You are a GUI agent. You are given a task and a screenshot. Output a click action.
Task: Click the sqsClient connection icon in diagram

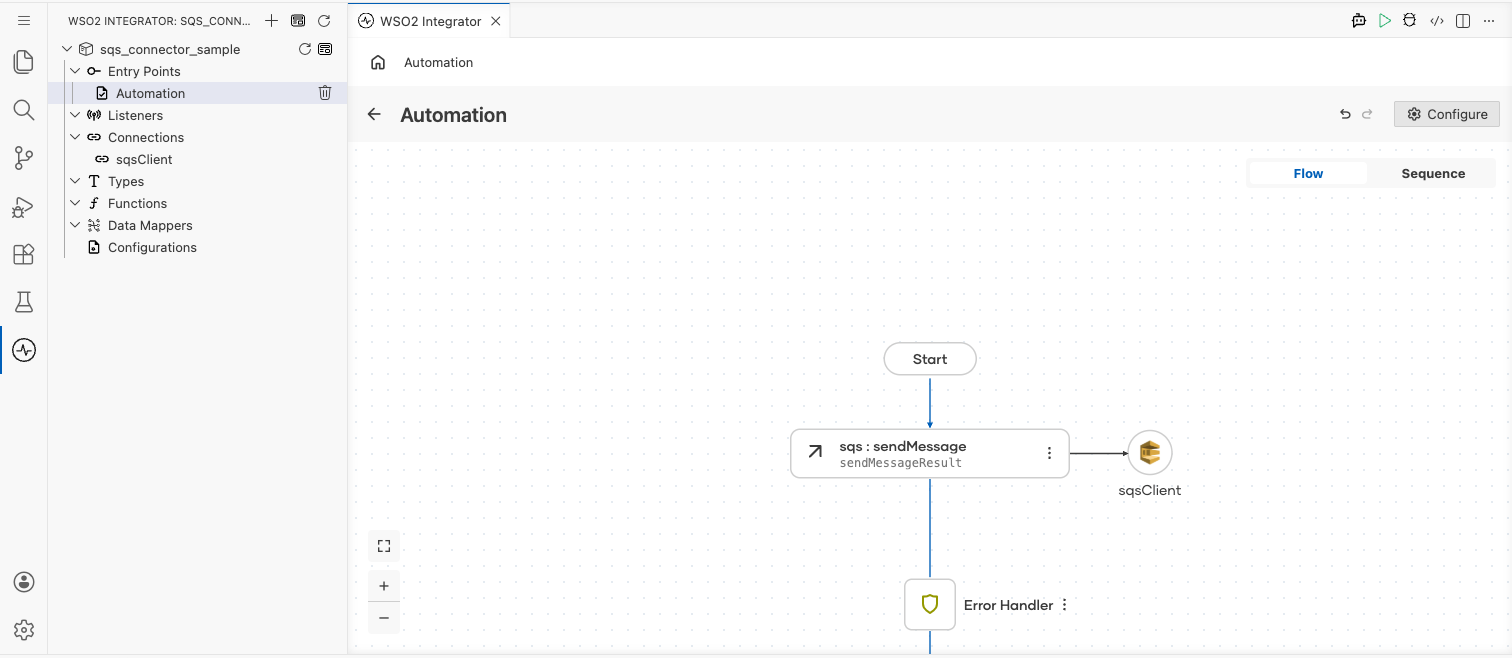[1150, 453]
